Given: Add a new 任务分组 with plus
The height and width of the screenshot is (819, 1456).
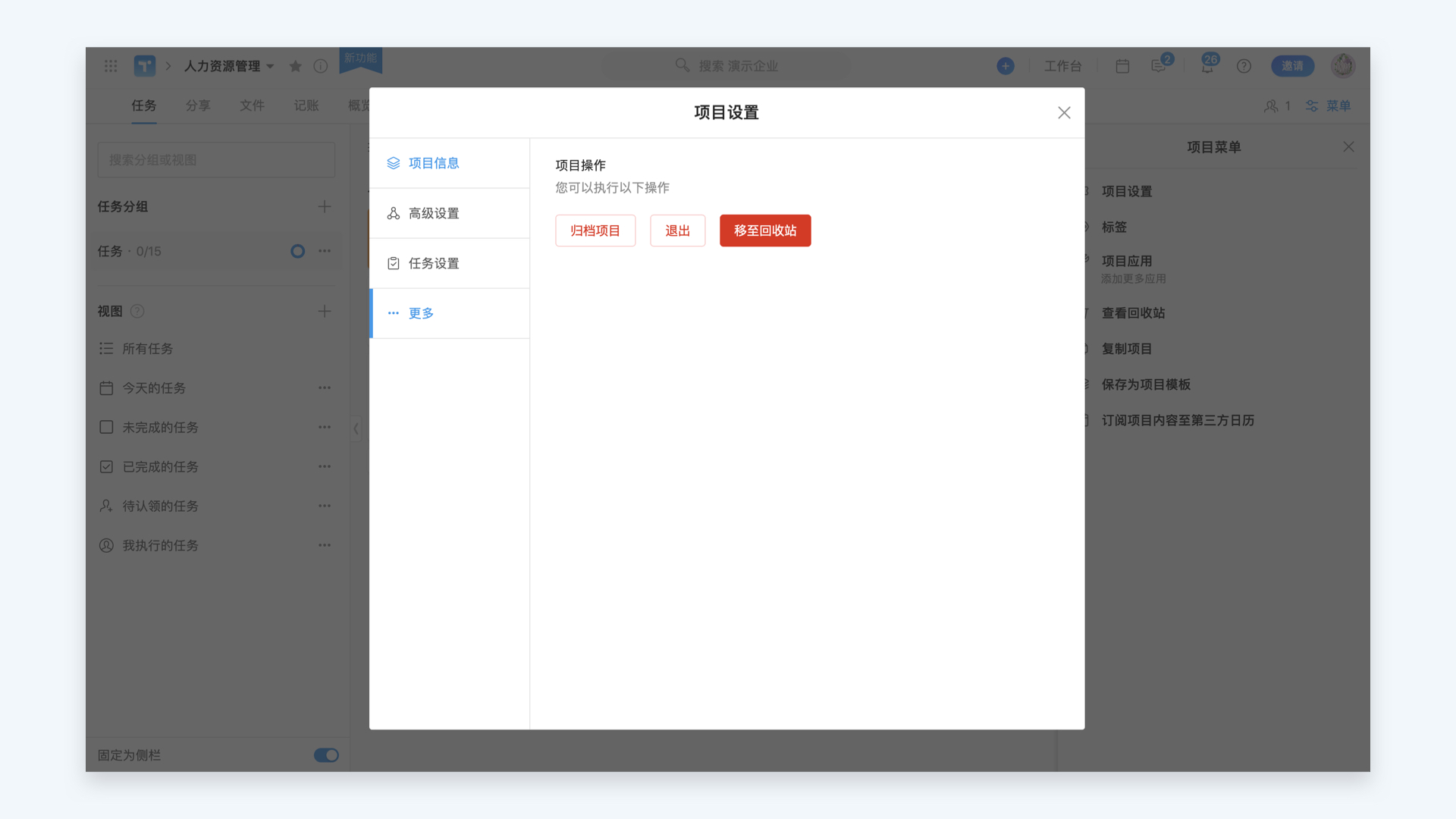Looking at the screenshot, I should [325, 206].
